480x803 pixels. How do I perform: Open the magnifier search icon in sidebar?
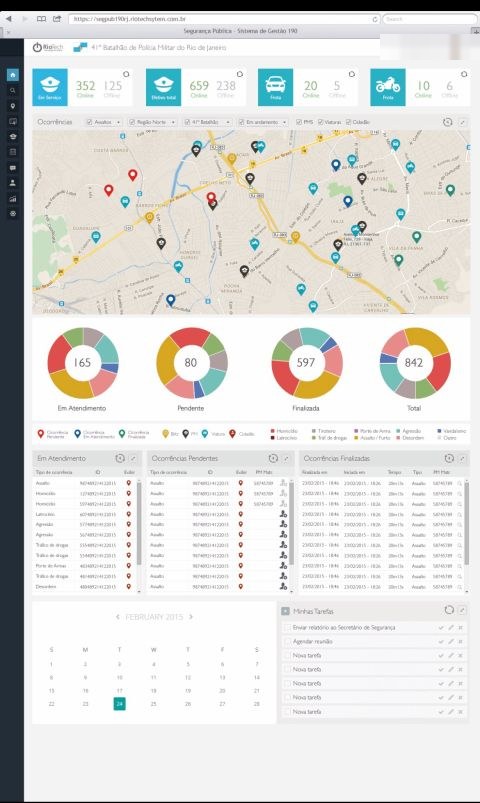click(13, 91)
